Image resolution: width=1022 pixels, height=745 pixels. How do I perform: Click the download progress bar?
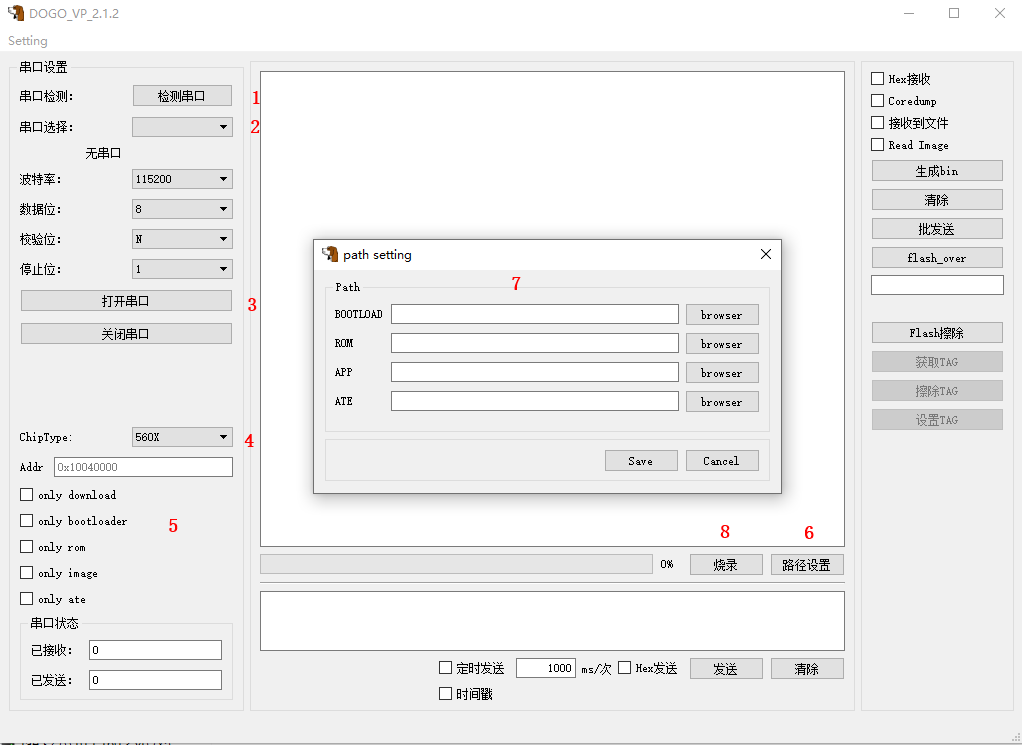coord(456,564)
